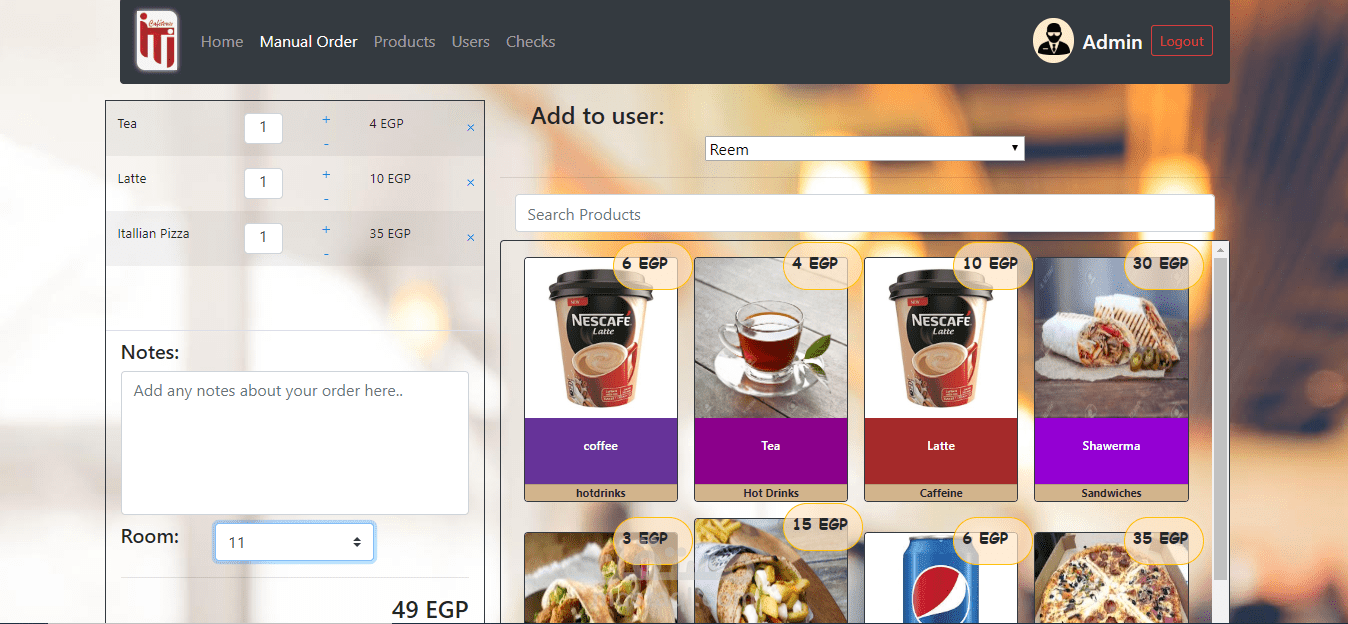This screenshot has width=1348, height=624.
Task: Click the 35 EGP price in order list
Action: (390, 233)
